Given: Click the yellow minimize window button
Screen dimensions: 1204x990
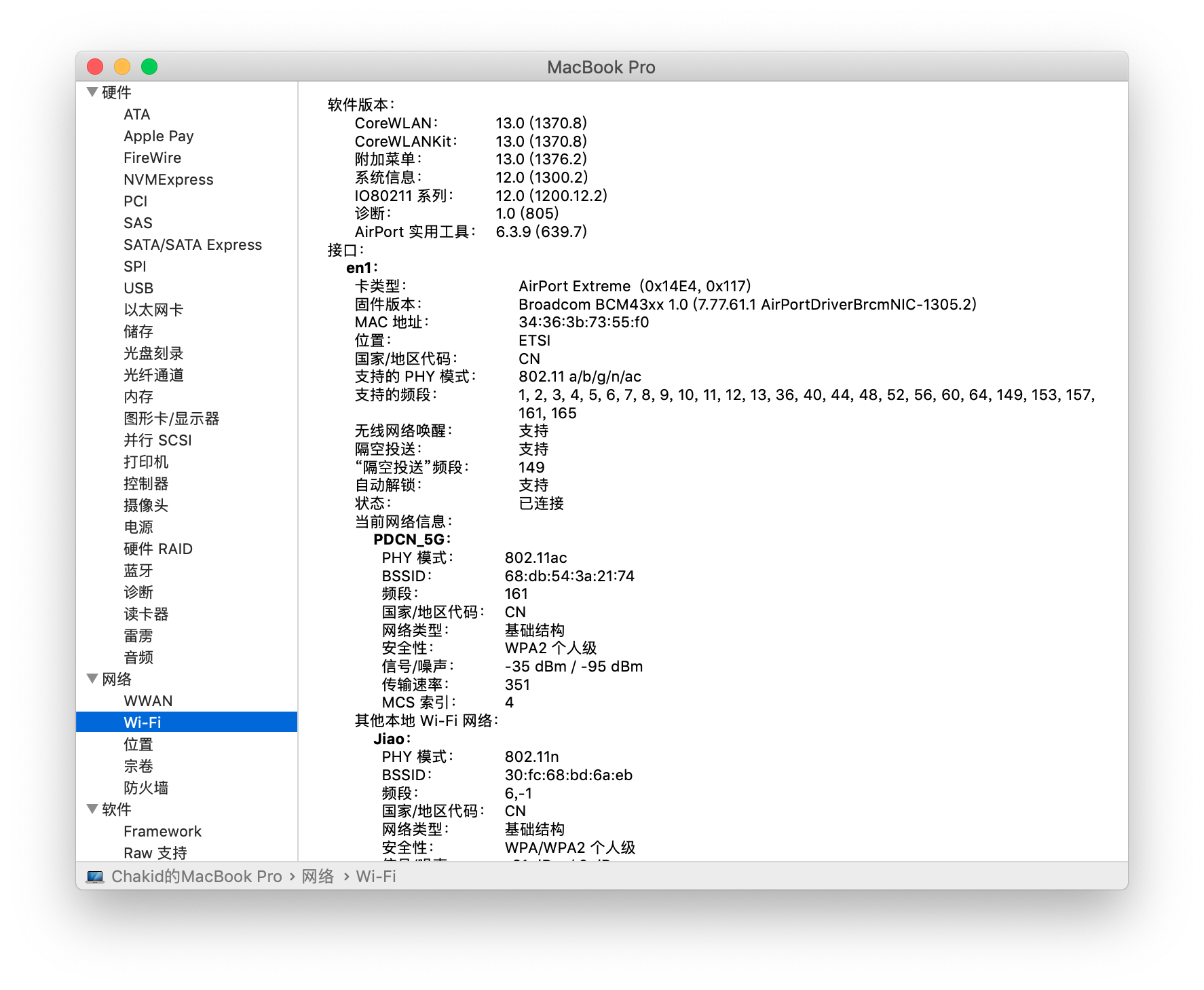Looking at the screenshot, I should point(122,67).
